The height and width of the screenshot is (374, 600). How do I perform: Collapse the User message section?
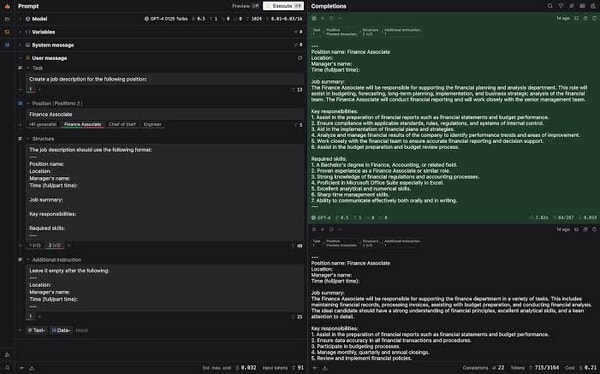[20, 58]
